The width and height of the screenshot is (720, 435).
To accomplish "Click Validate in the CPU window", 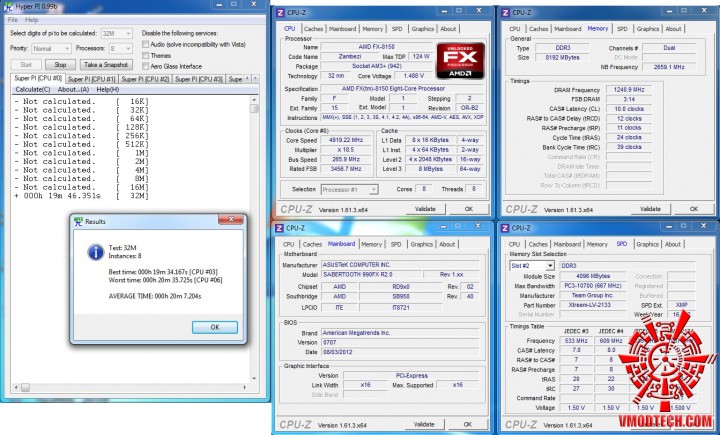I will pos(425,209).
